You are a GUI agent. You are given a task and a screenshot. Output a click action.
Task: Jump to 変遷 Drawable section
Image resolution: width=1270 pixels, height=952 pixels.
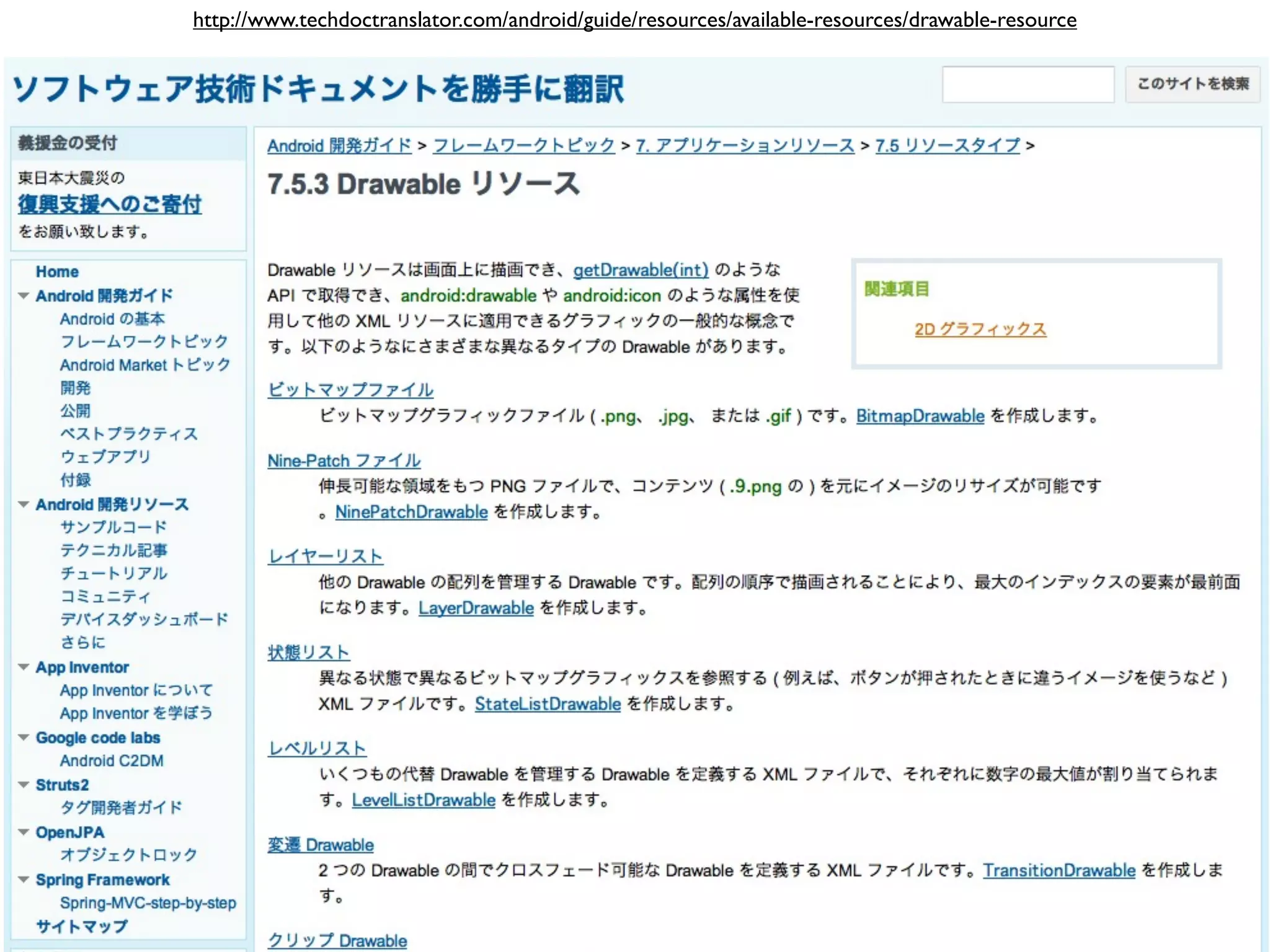(321, 845)
